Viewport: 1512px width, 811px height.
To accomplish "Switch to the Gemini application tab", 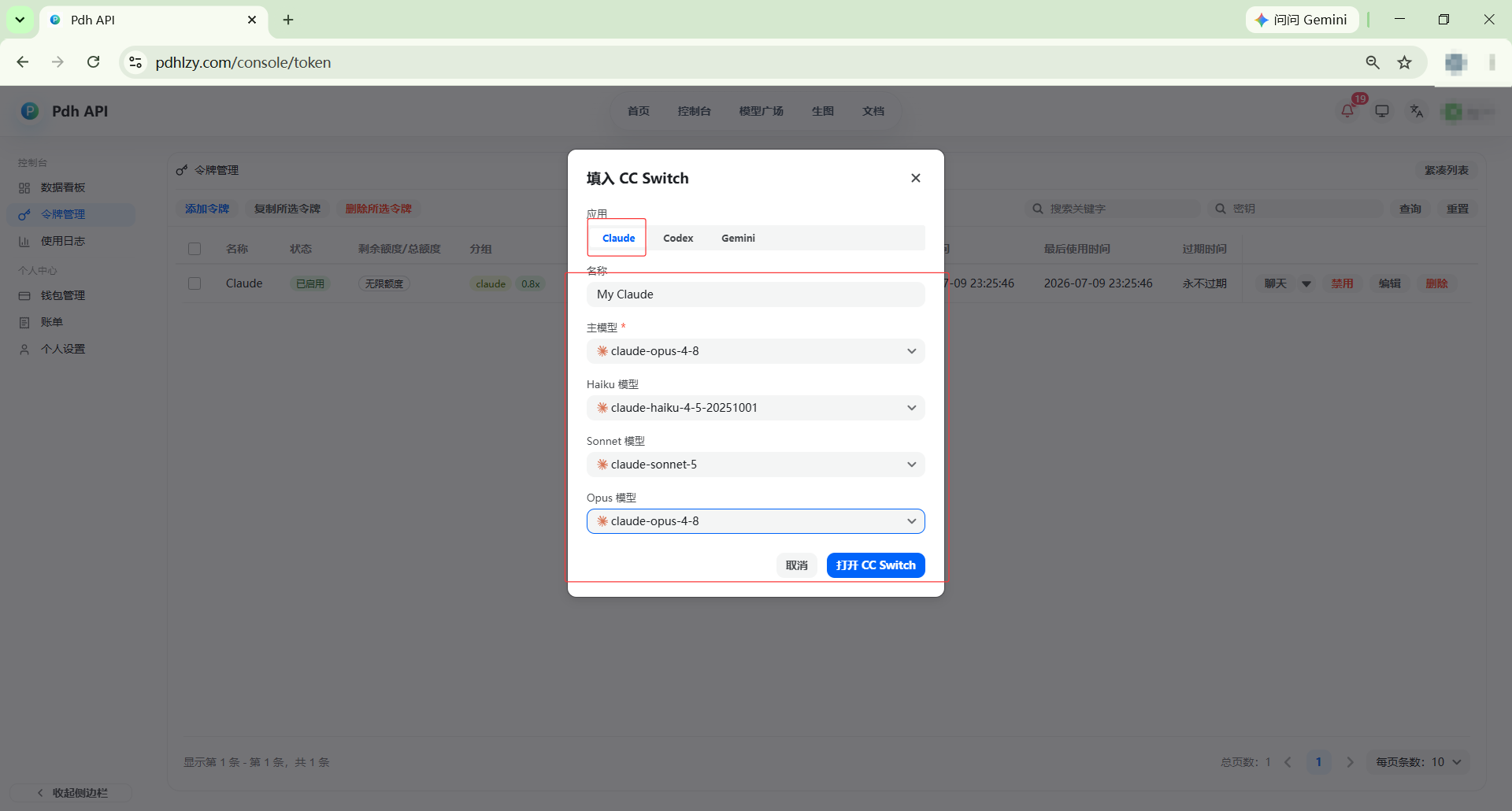I will (x=738, y=238).
